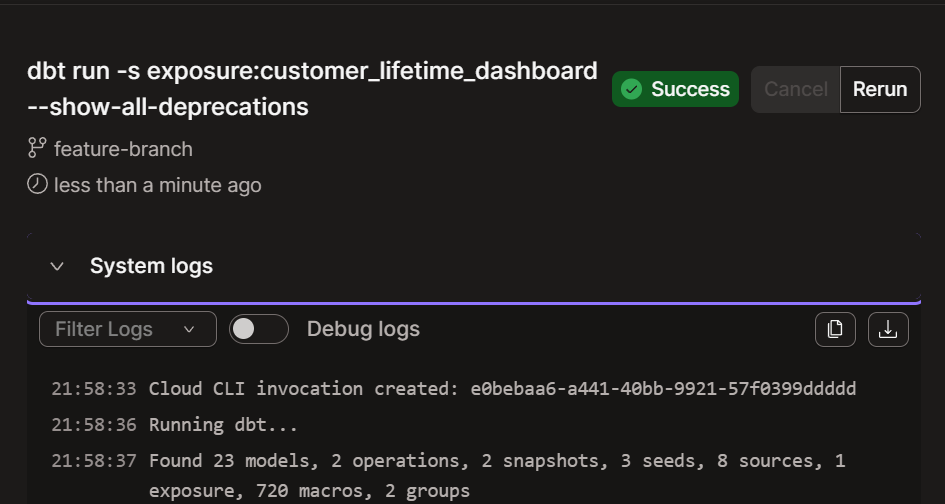
Task: Toggle the Debug logs switch
Action: [x=259, y=329]
